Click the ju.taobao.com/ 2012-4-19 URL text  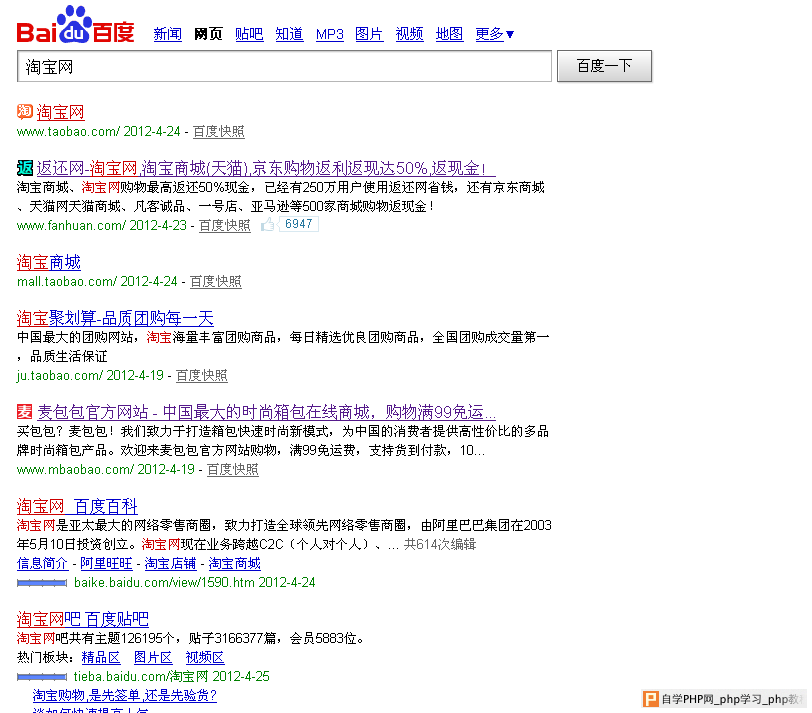(x=90, y=375)
